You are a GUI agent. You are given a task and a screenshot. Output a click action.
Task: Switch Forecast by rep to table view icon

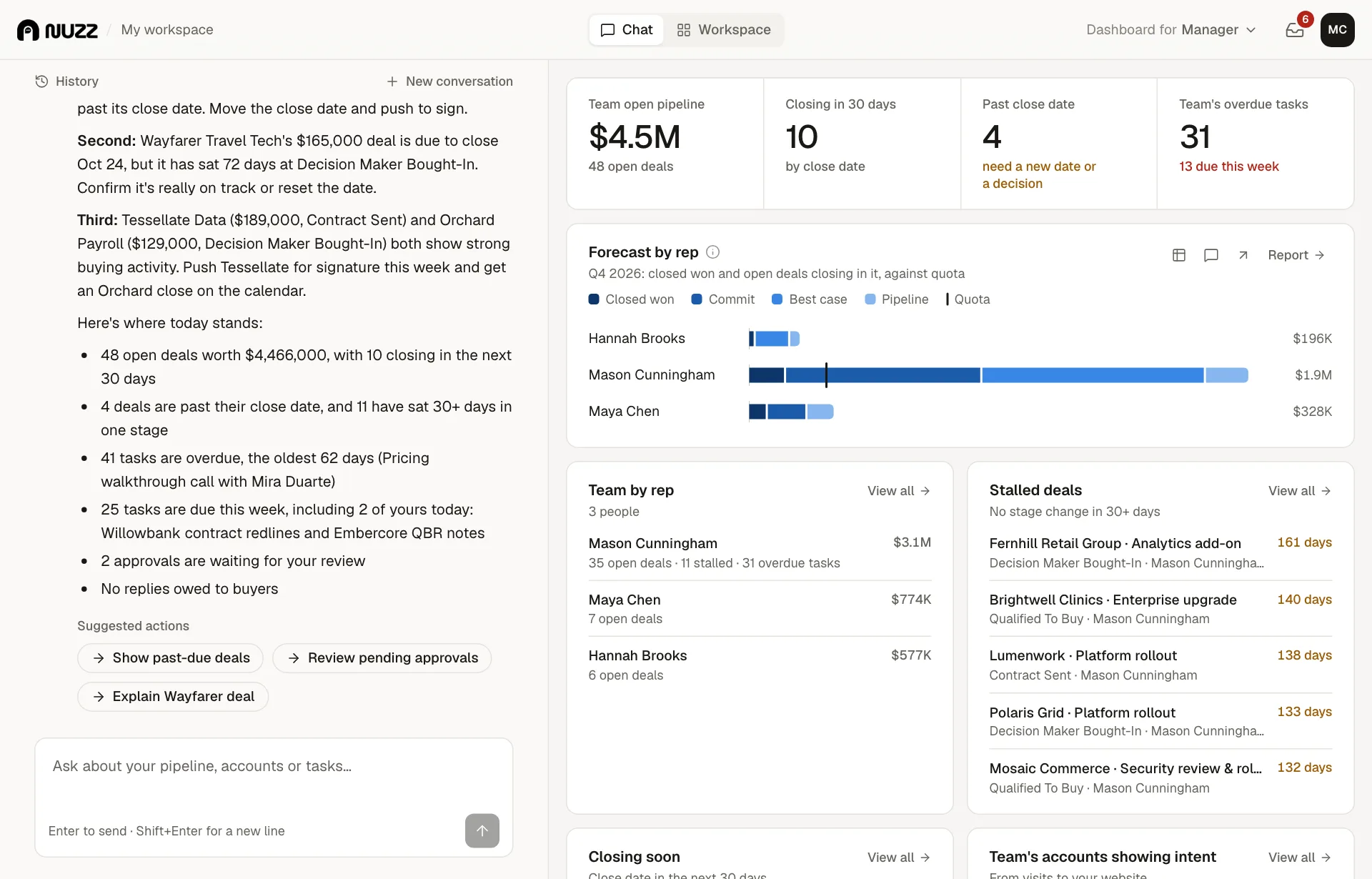coord(1179,255)
